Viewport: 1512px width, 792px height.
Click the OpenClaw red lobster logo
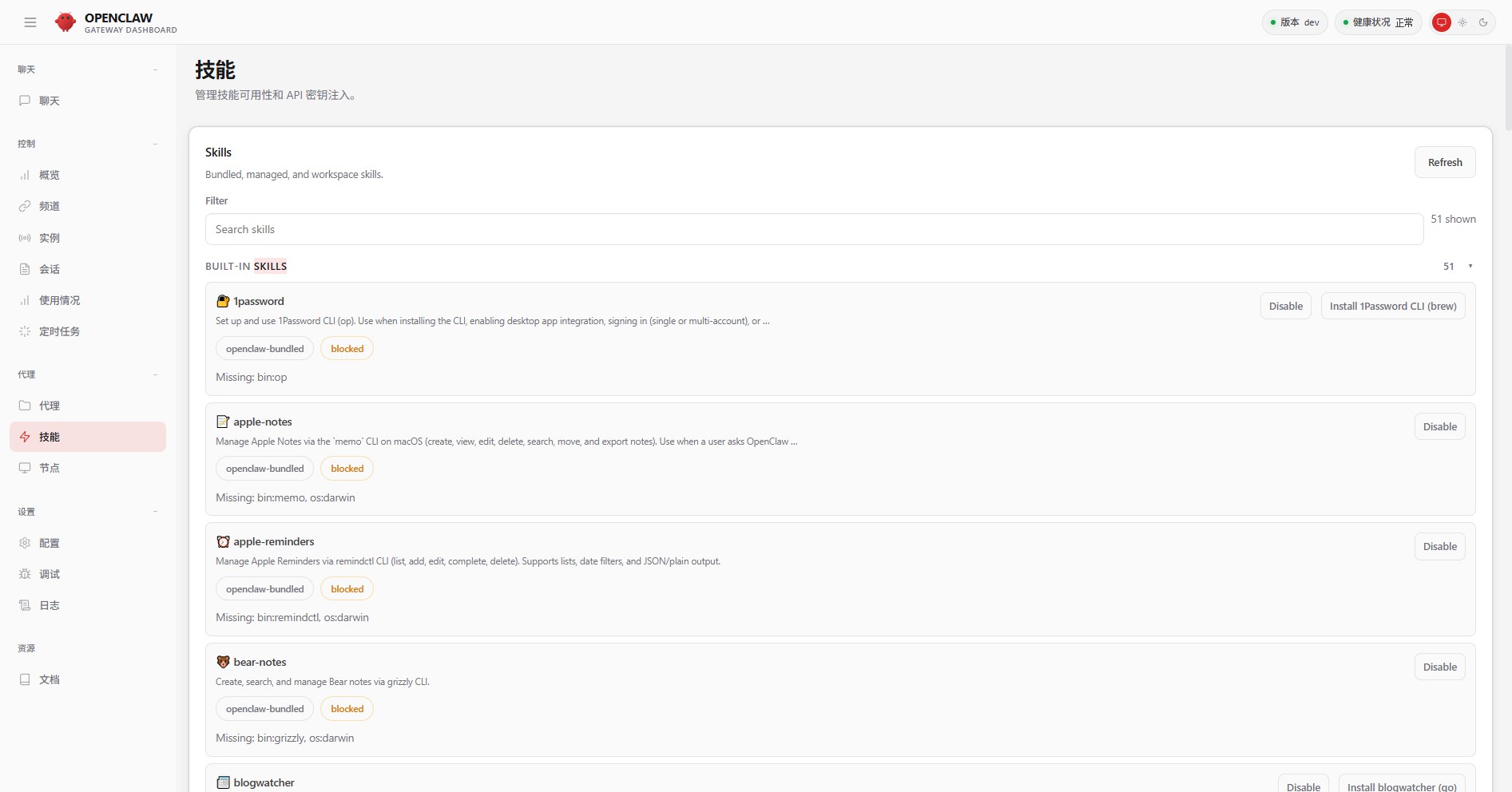(65, 22)
